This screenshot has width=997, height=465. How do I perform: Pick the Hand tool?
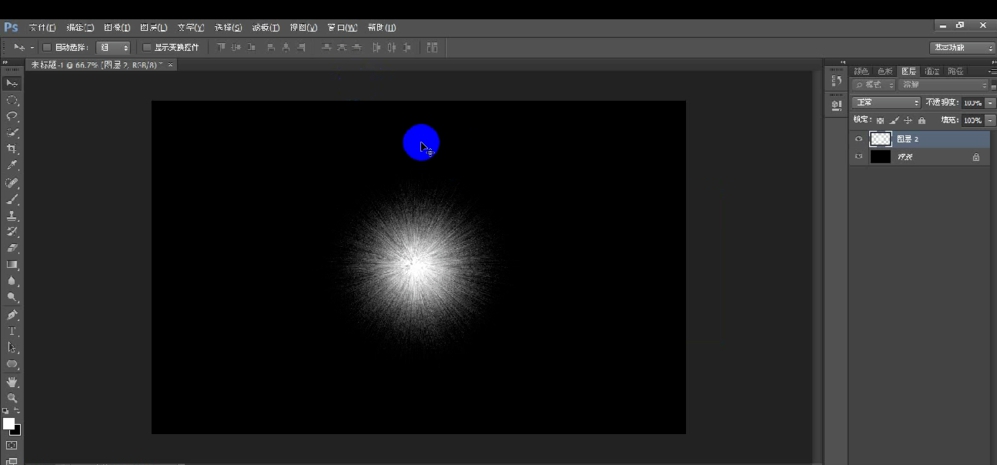point(12,381)
